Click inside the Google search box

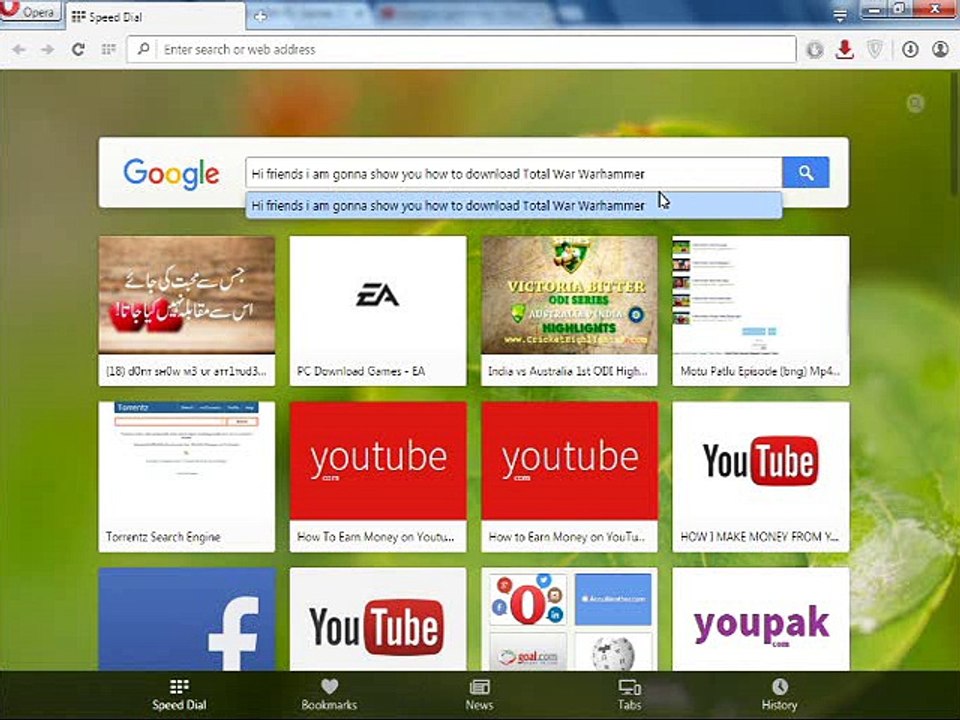(514, 173)
